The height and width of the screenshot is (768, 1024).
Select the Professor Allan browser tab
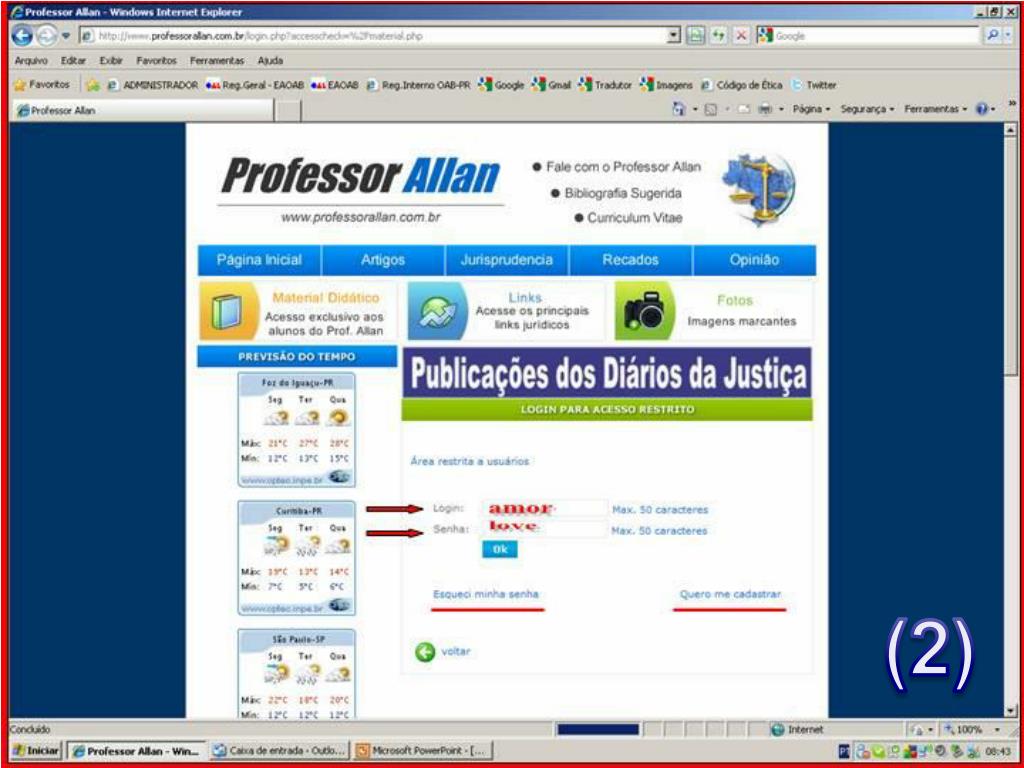140,110
